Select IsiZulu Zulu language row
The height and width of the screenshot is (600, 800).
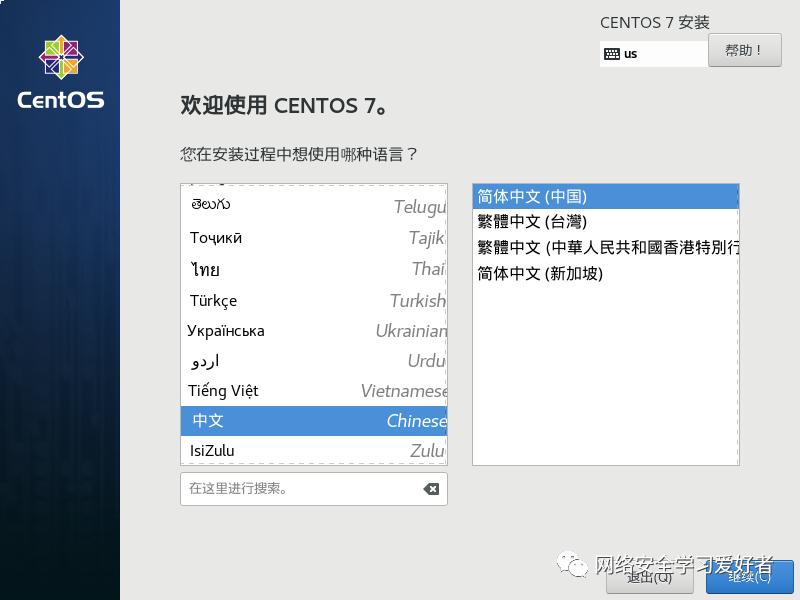(x=314, y=451)
